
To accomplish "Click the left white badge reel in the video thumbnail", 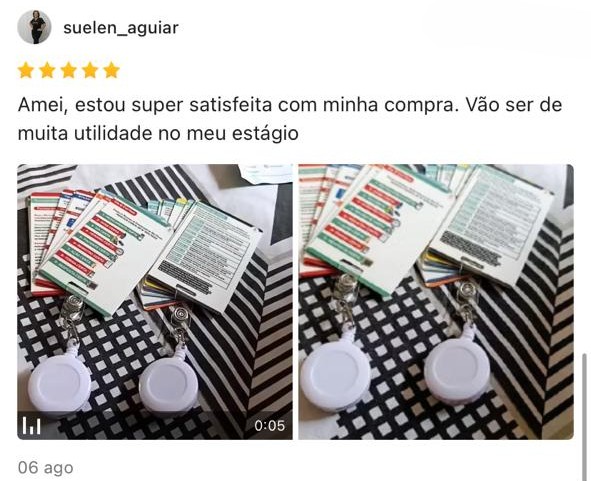I will pyautogui.click(x=59, y=383).
